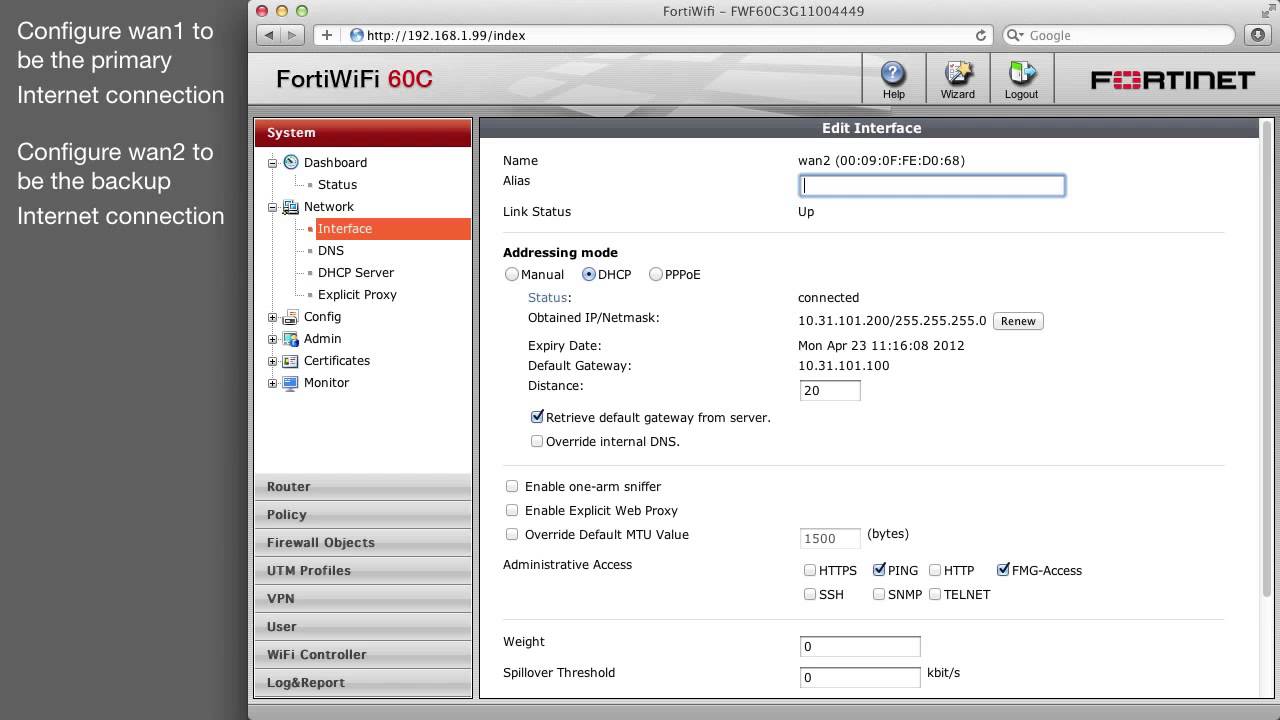Add bookmark with the plus button
The image size is (1280, 720).
point(326,35)
